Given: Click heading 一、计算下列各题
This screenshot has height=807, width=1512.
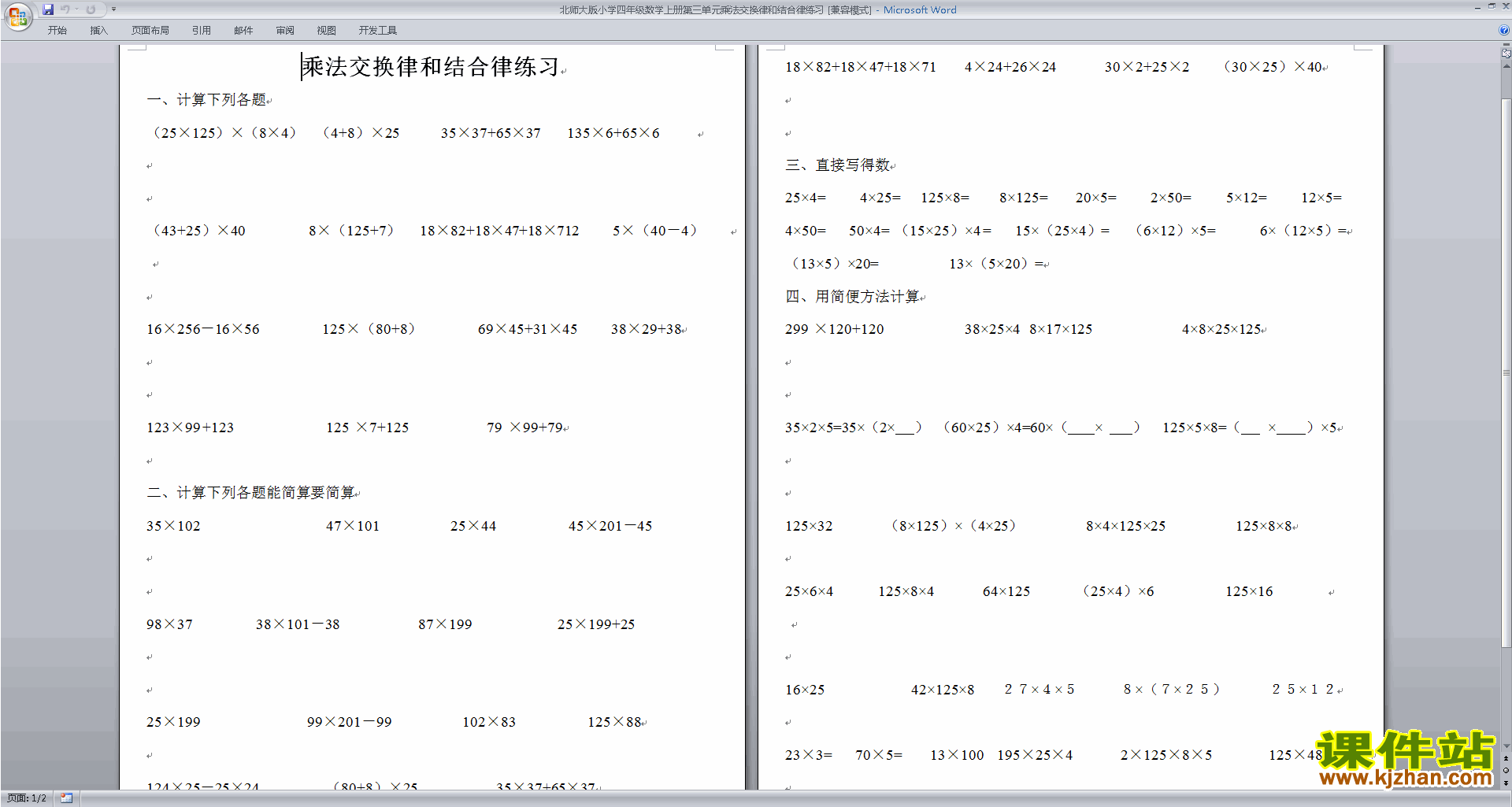Looking at the screenshot, I should (206, 100).
